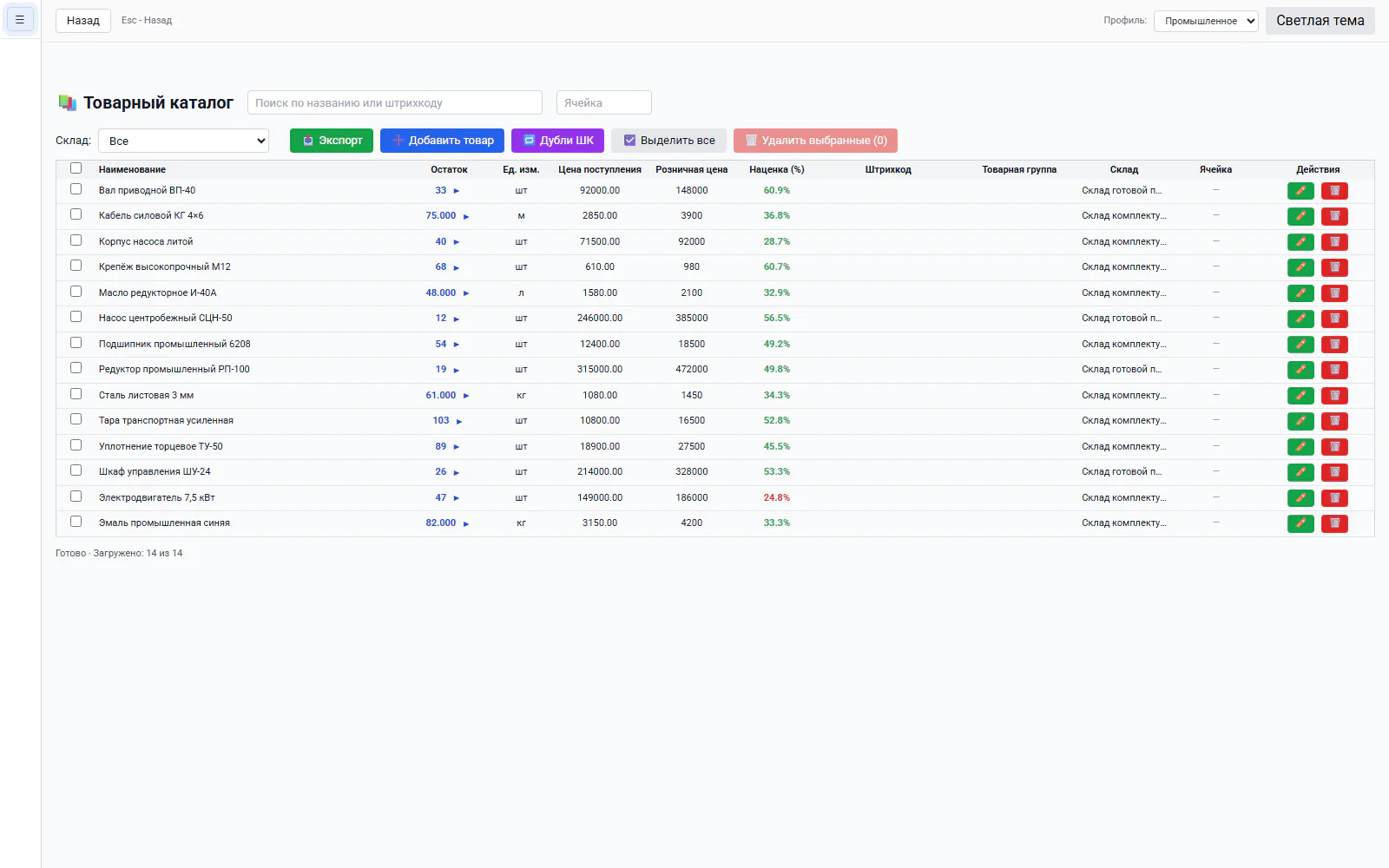This screenshot has width=1389, height=868.
Task: Select the Корпус насоса литой checkbox
Action: point(76,240)
